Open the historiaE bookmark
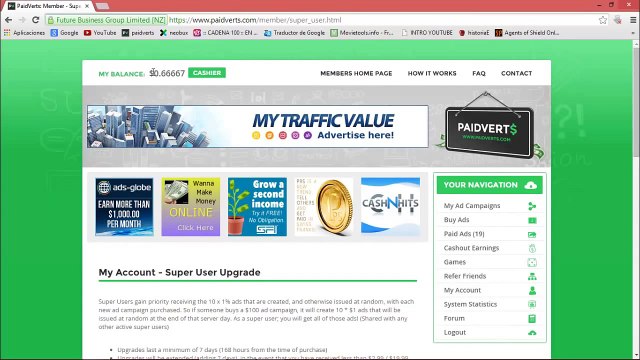This screenshot has width=640, height=360. [x=474, y=33]
